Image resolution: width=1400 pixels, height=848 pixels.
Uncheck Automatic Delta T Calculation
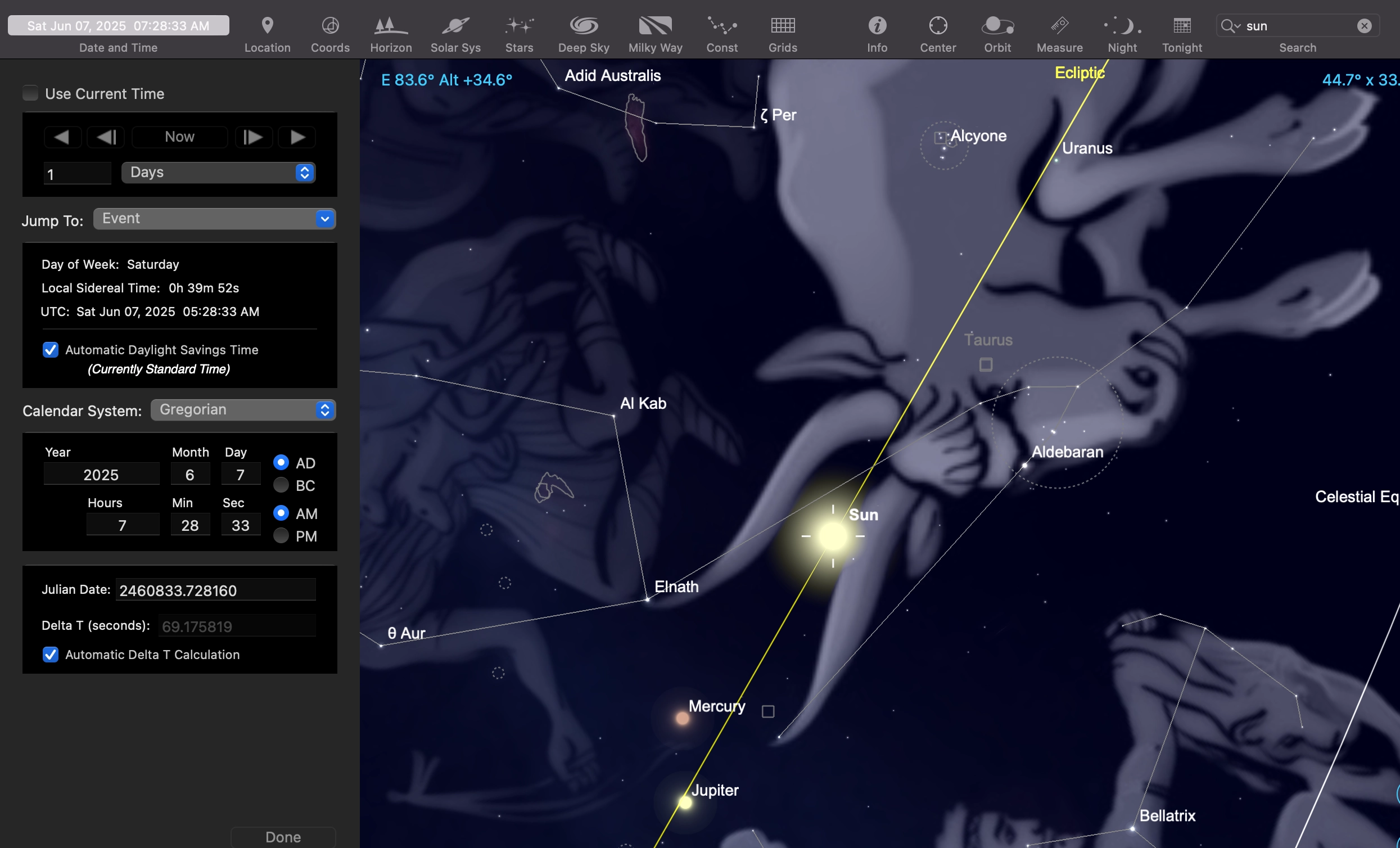tap(51, 654)
